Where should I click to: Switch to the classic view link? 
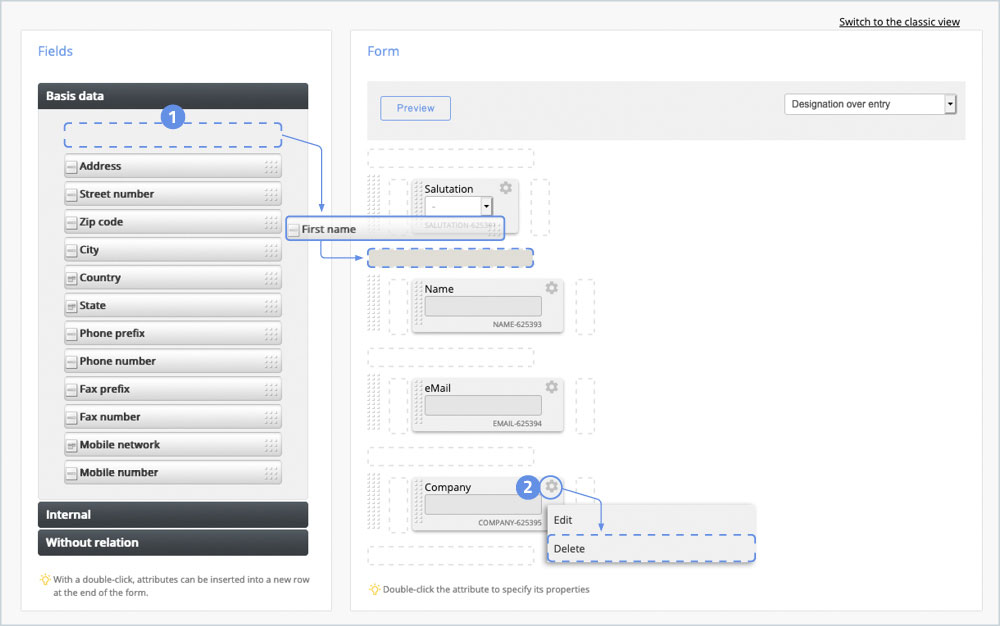click(899, 22)
